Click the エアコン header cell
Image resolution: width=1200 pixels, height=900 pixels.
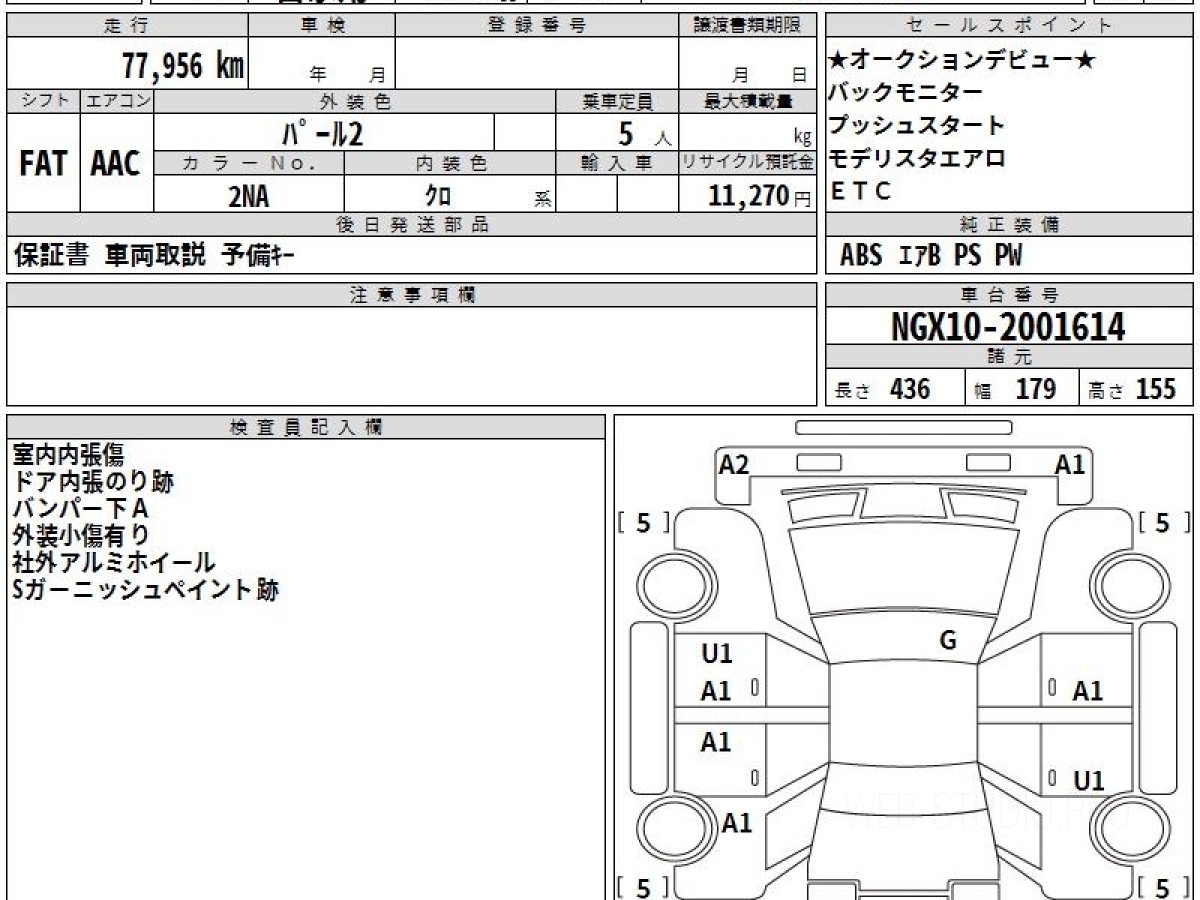(x=117, y=101)
